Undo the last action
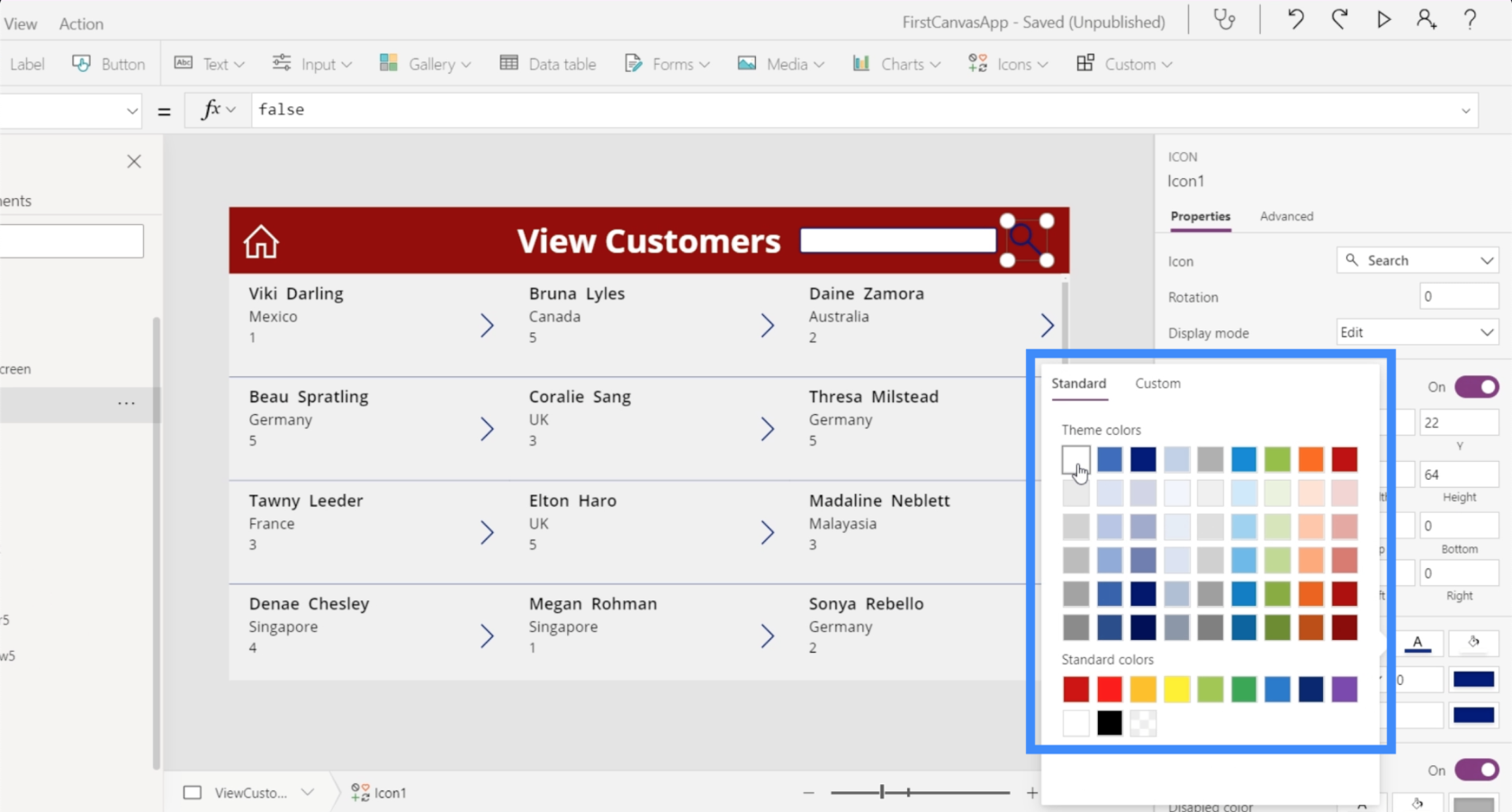The image size is (1512, 812). click(x=1295, y=20)
